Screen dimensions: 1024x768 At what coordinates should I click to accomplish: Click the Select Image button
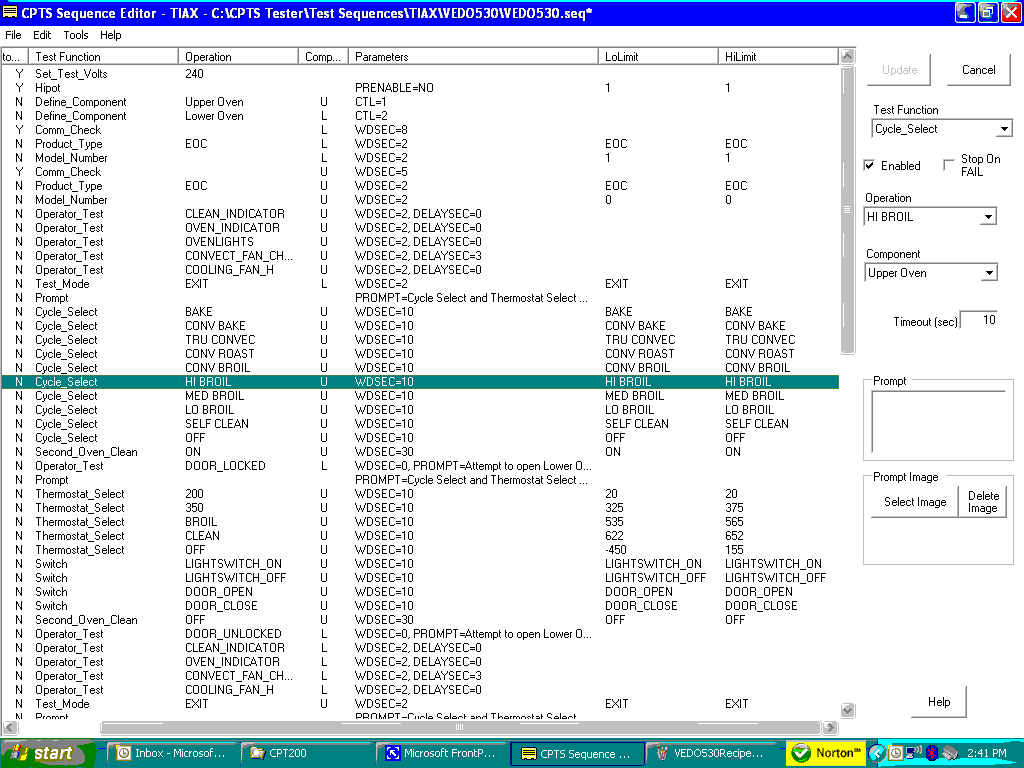[x=915, y=502]
